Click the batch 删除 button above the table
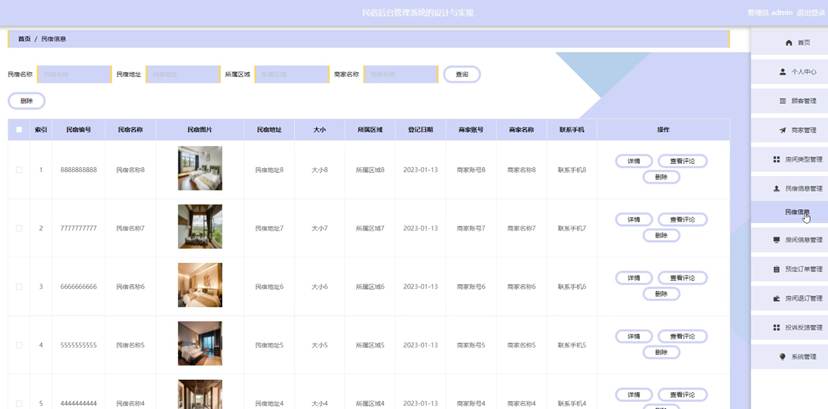 [26, 101]
